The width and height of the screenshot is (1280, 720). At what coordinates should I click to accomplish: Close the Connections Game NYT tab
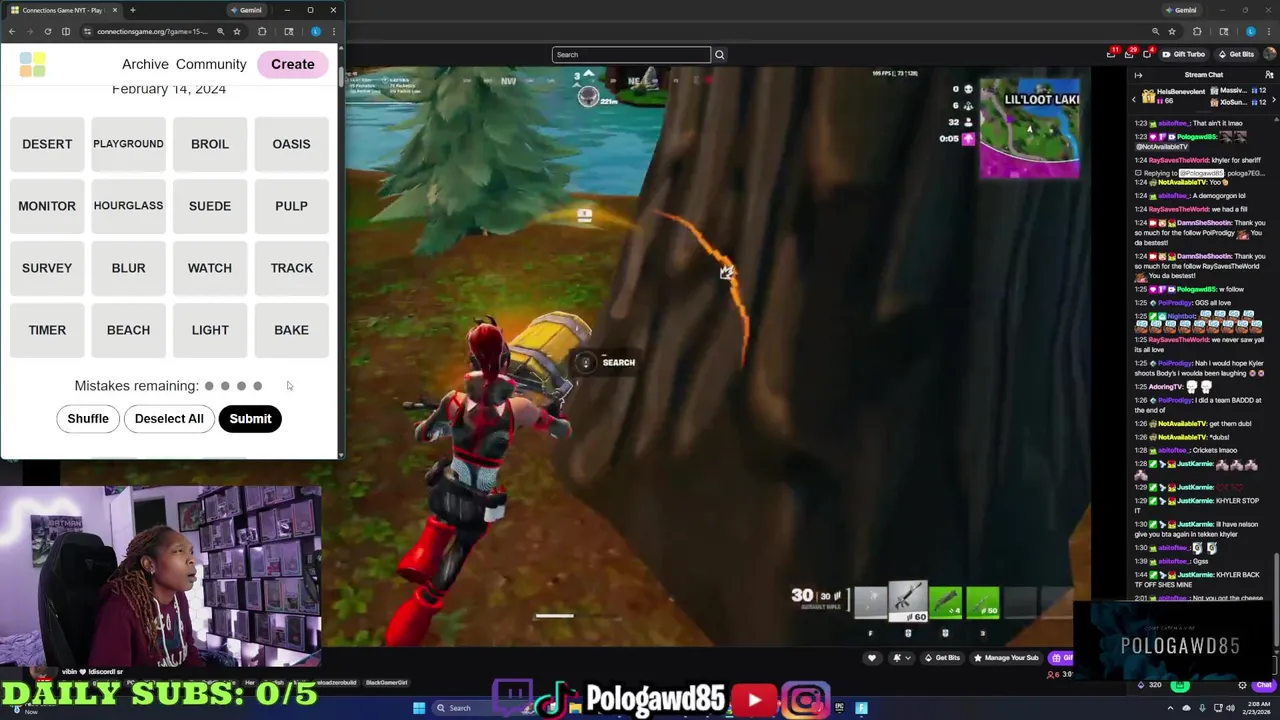tap(114, 10)
